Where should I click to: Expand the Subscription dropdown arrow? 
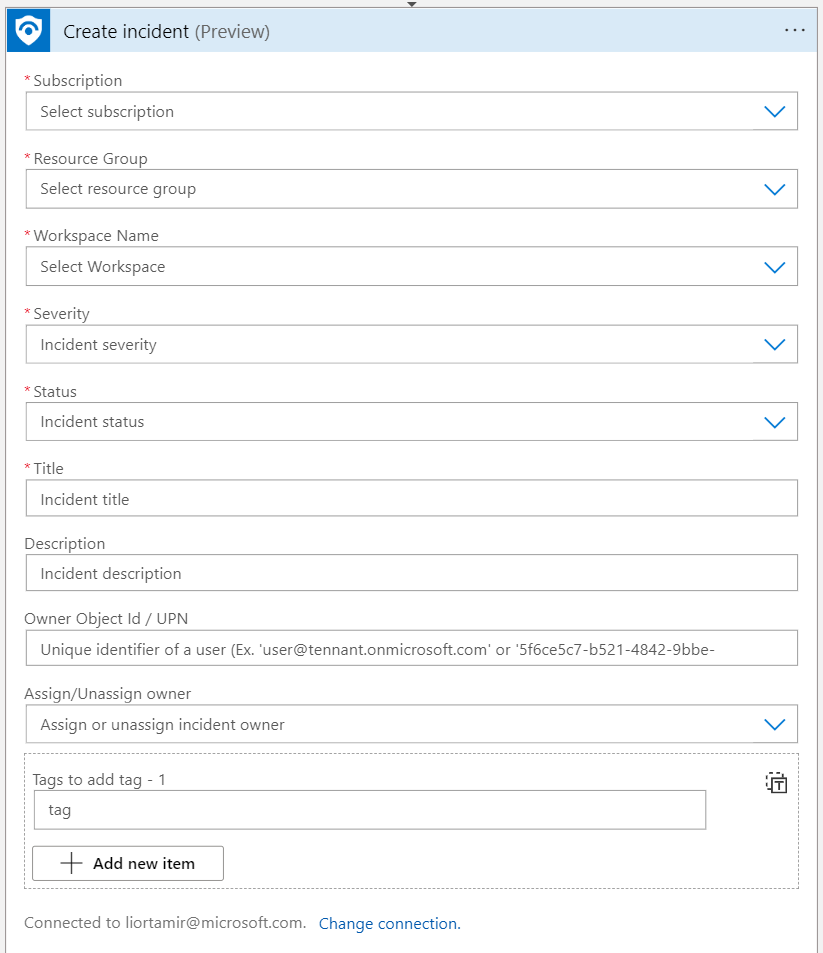click(x=774, y=112)
